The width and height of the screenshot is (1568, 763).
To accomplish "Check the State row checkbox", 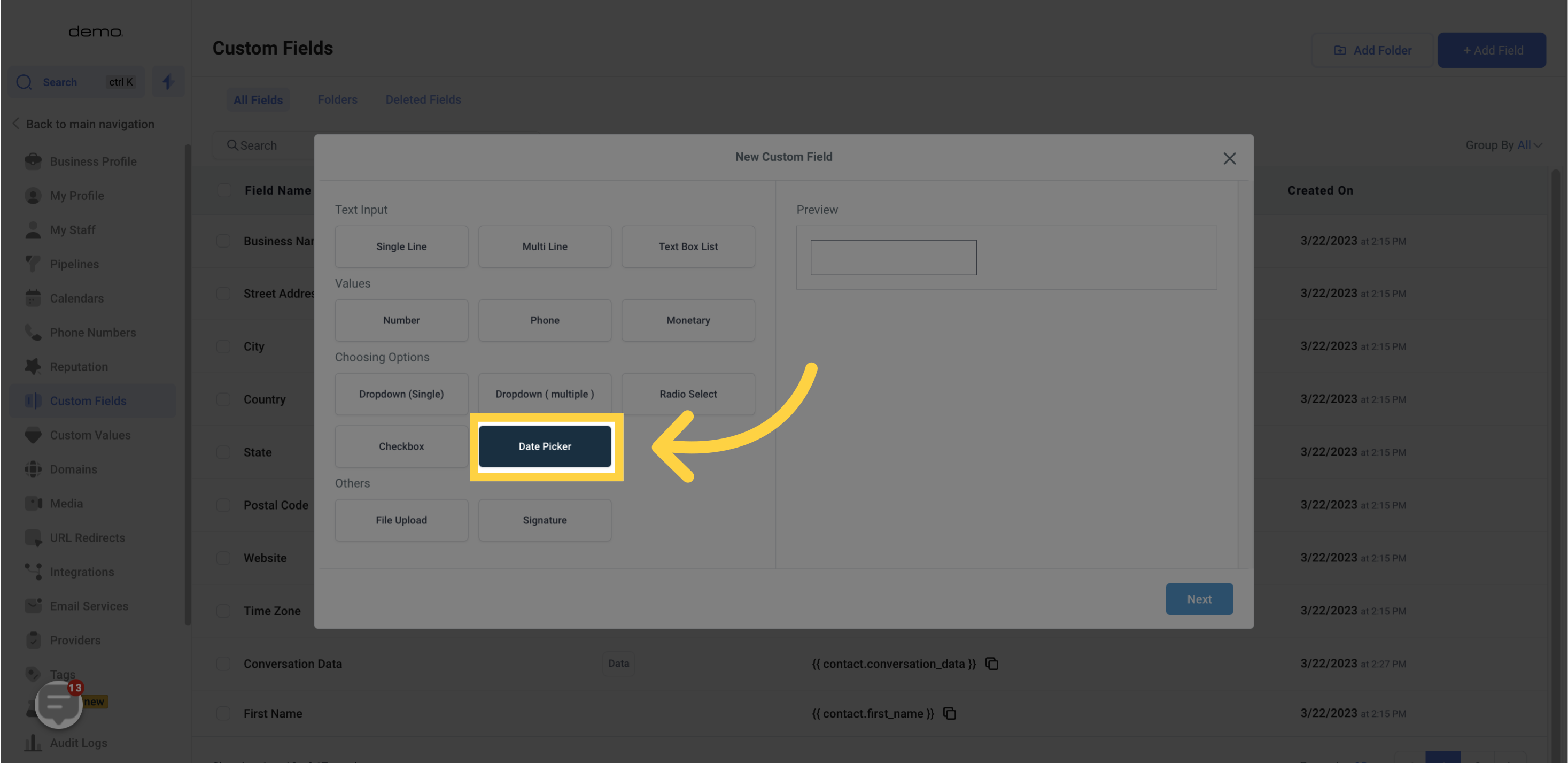I will [223, 452].
